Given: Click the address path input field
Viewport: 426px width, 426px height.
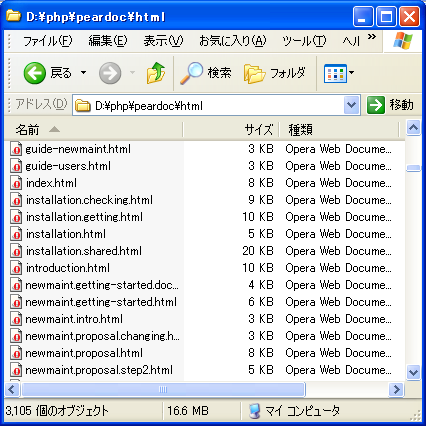Looking at the screenshot, I should click(208, 106).
